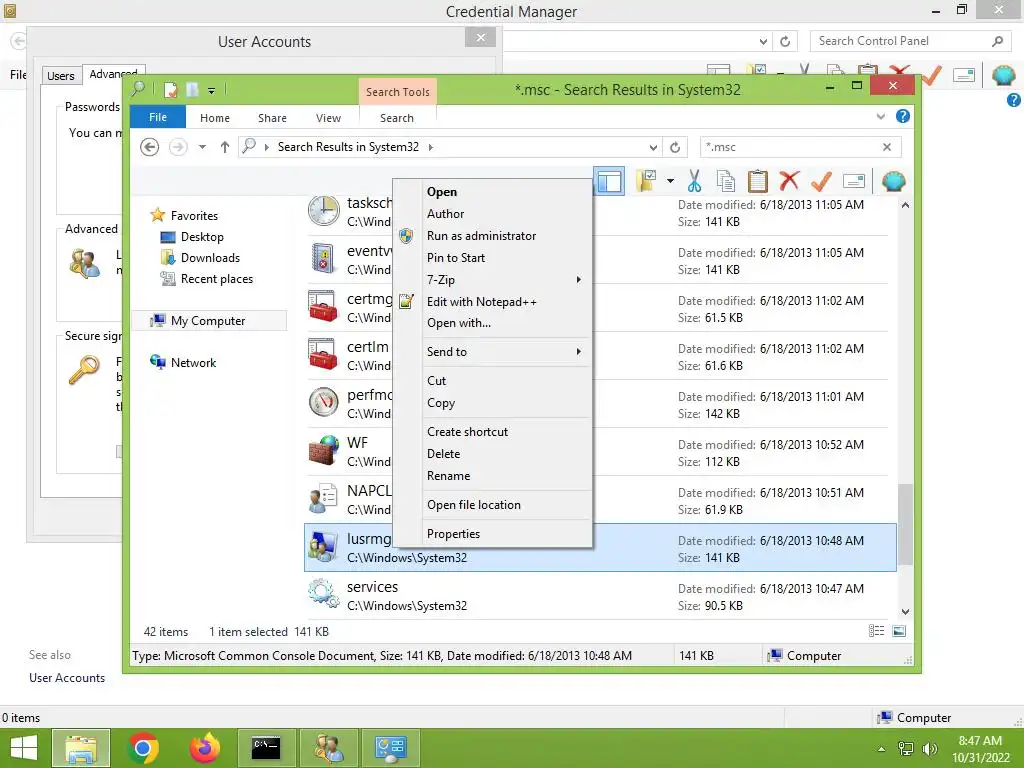Click the quick access New folder icon
1024x768 pixels.
pyautogui.click(x=192, y=89)
